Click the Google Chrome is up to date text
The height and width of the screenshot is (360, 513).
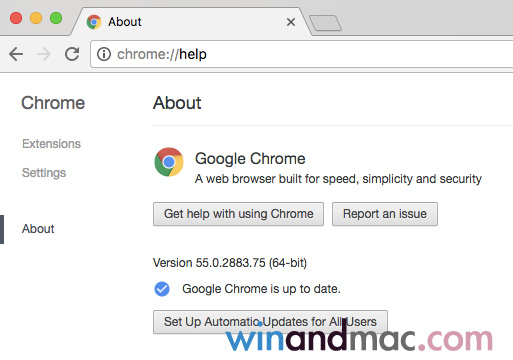pyautogui.click(x=261, y=289)
